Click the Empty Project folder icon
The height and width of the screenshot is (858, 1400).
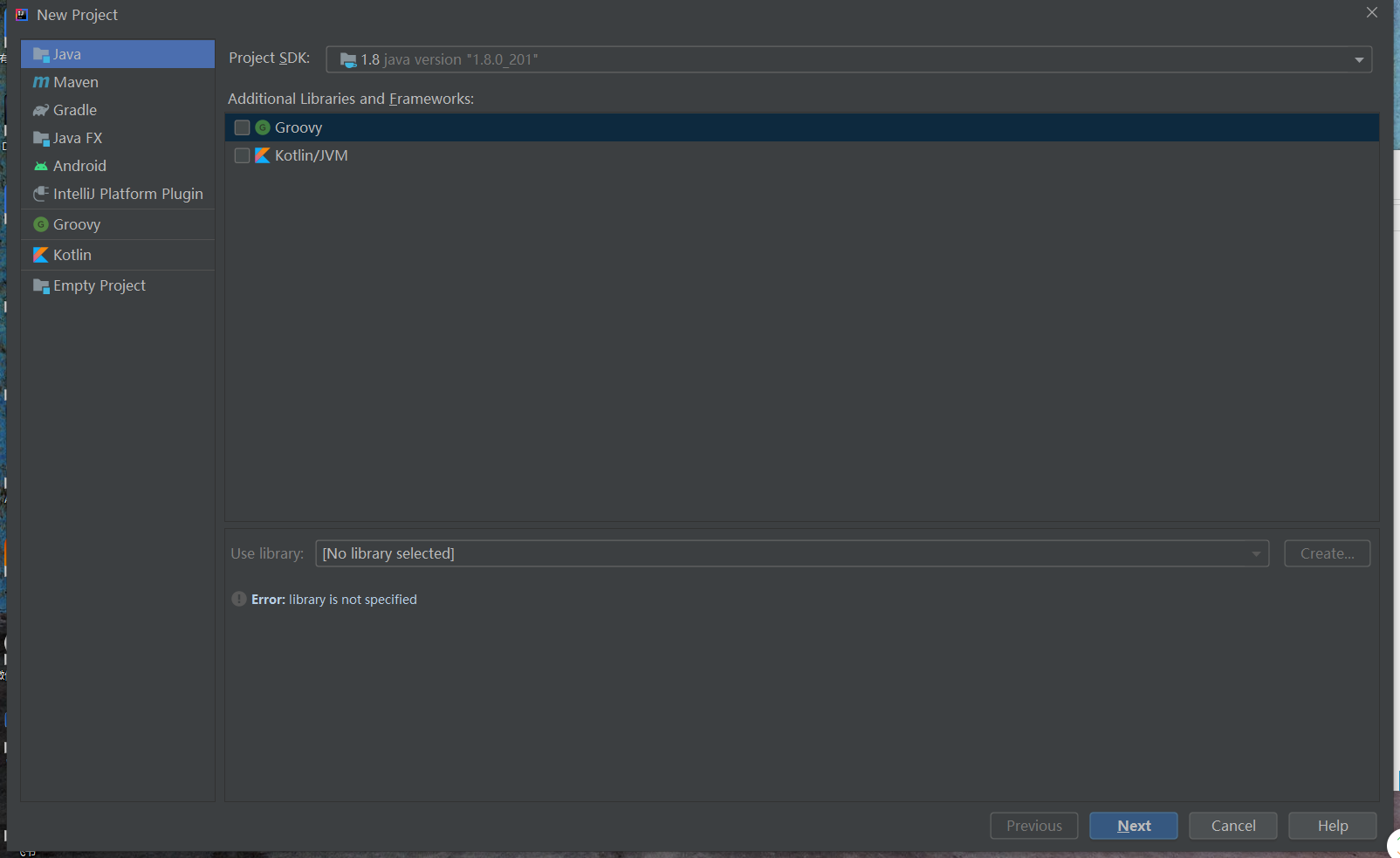pyautogui.click(x=41, y=286)
